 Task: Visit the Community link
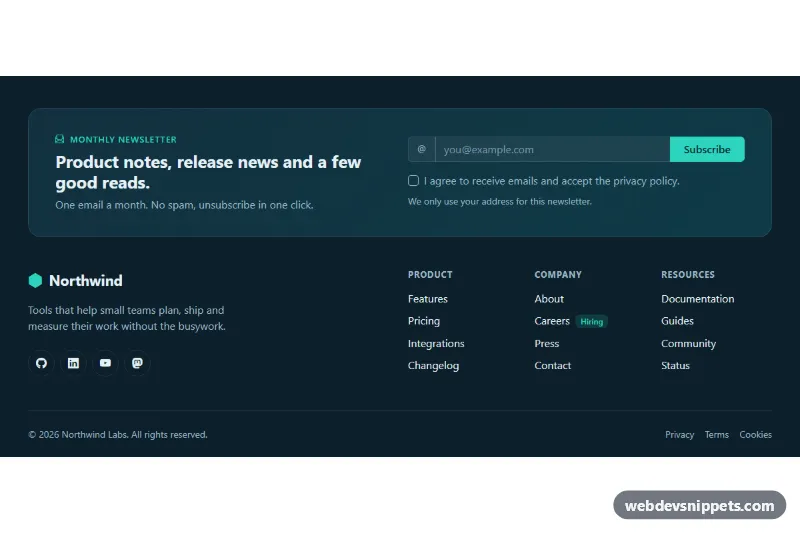[689, 343]
